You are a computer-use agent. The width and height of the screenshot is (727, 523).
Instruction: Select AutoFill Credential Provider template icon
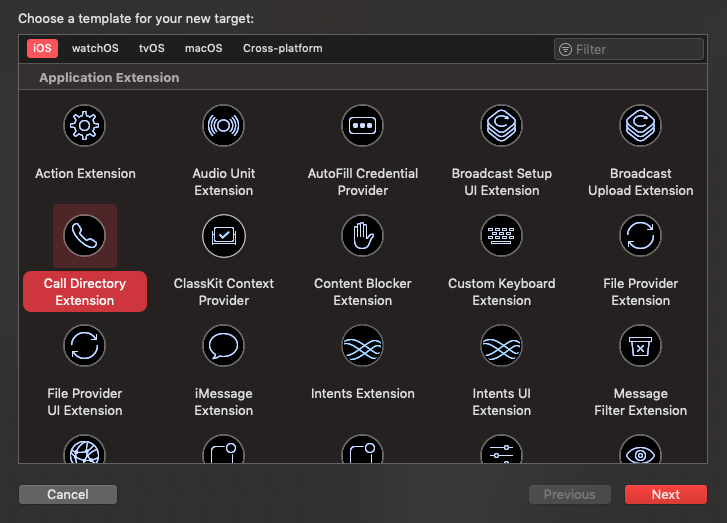pyautogui.click(x=362, y=126)
